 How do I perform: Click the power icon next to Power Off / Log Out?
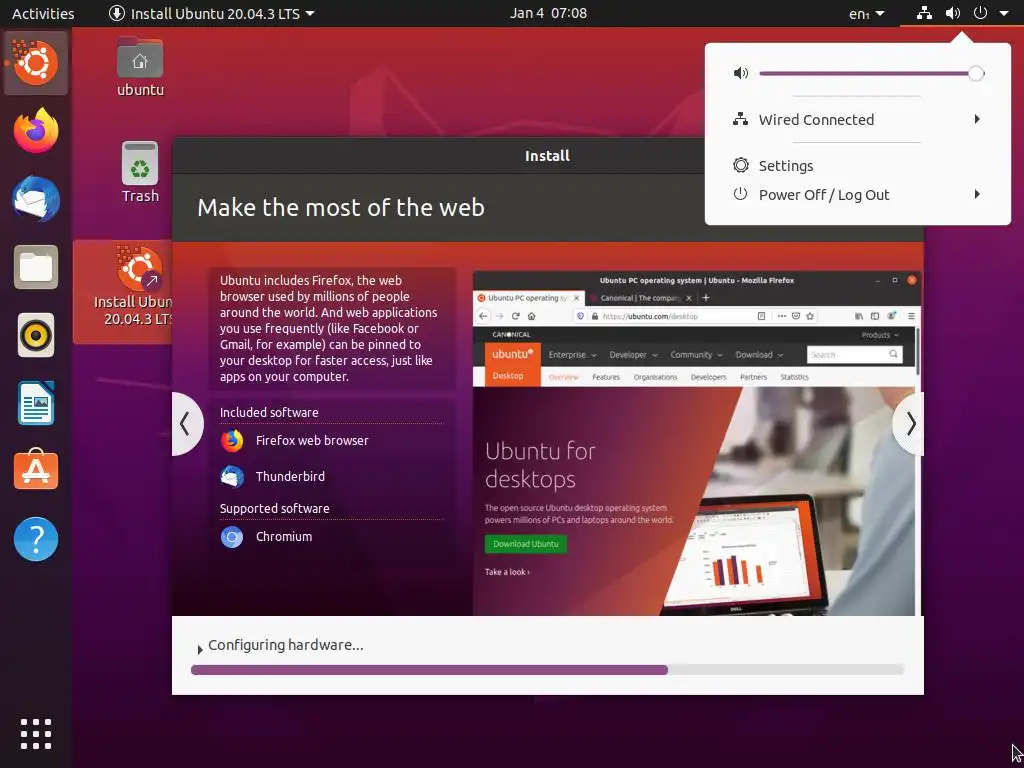pos(741,194)
